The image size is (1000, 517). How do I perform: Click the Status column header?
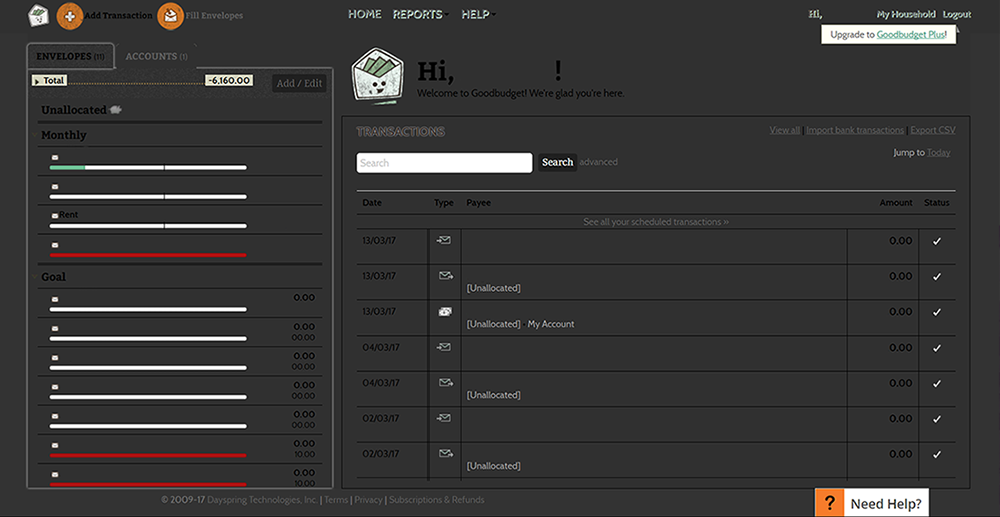click(937, 203)
